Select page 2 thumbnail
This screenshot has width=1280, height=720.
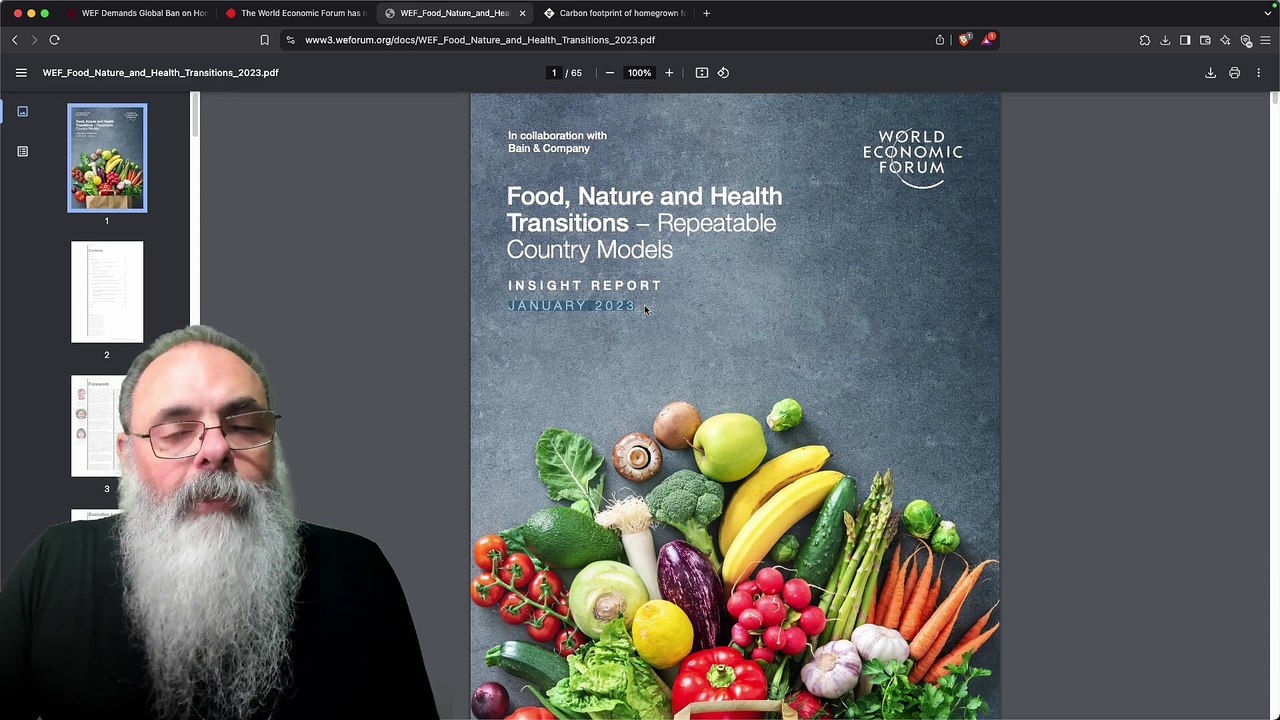point(107,292)
